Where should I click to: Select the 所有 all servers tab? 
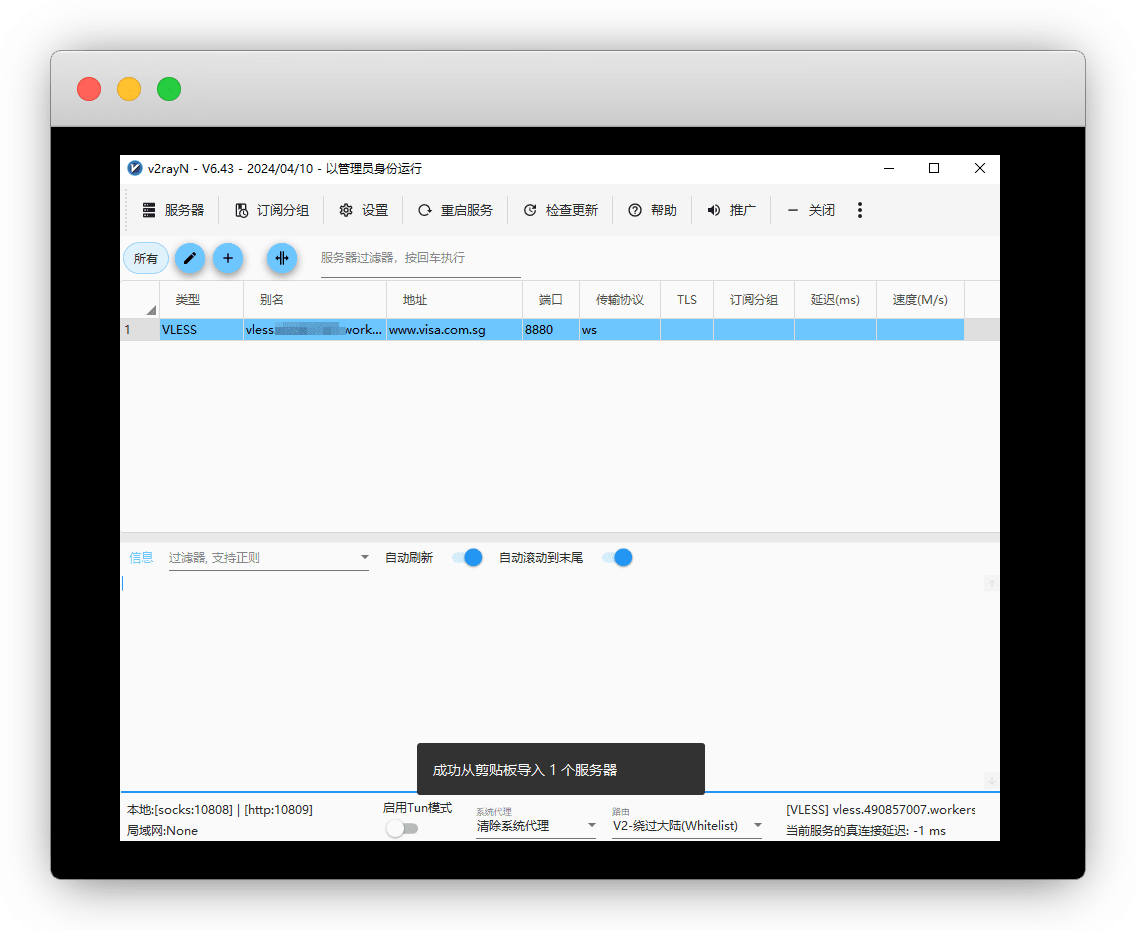click(146, 258)
